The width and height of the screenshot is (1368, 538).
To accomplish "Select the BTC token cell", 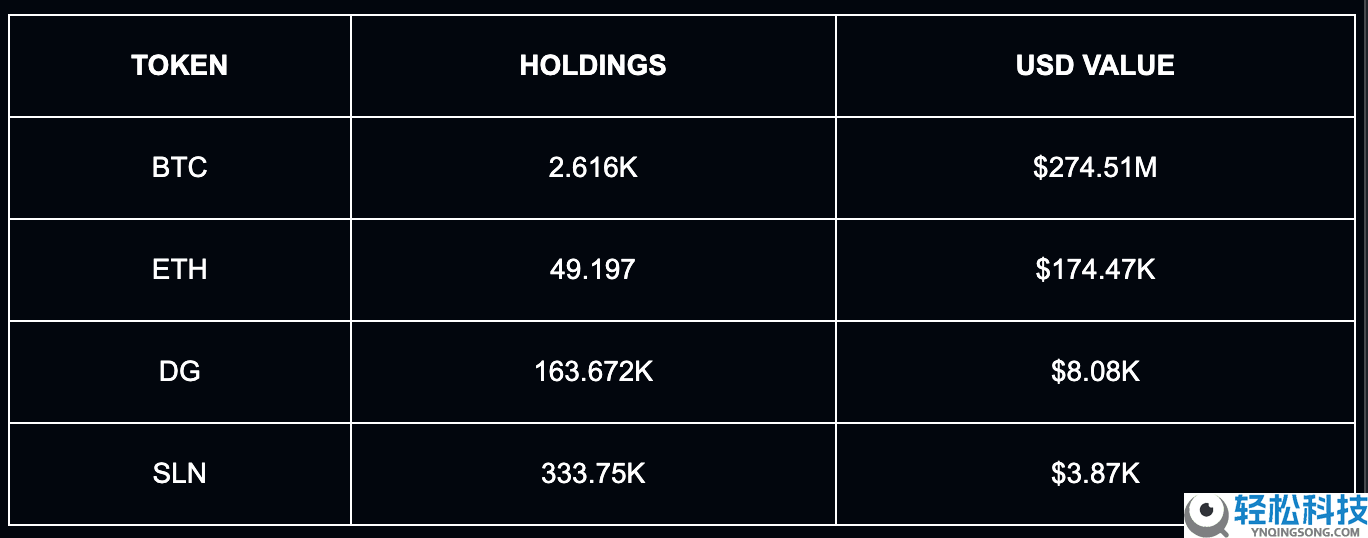I will [180, 167].
